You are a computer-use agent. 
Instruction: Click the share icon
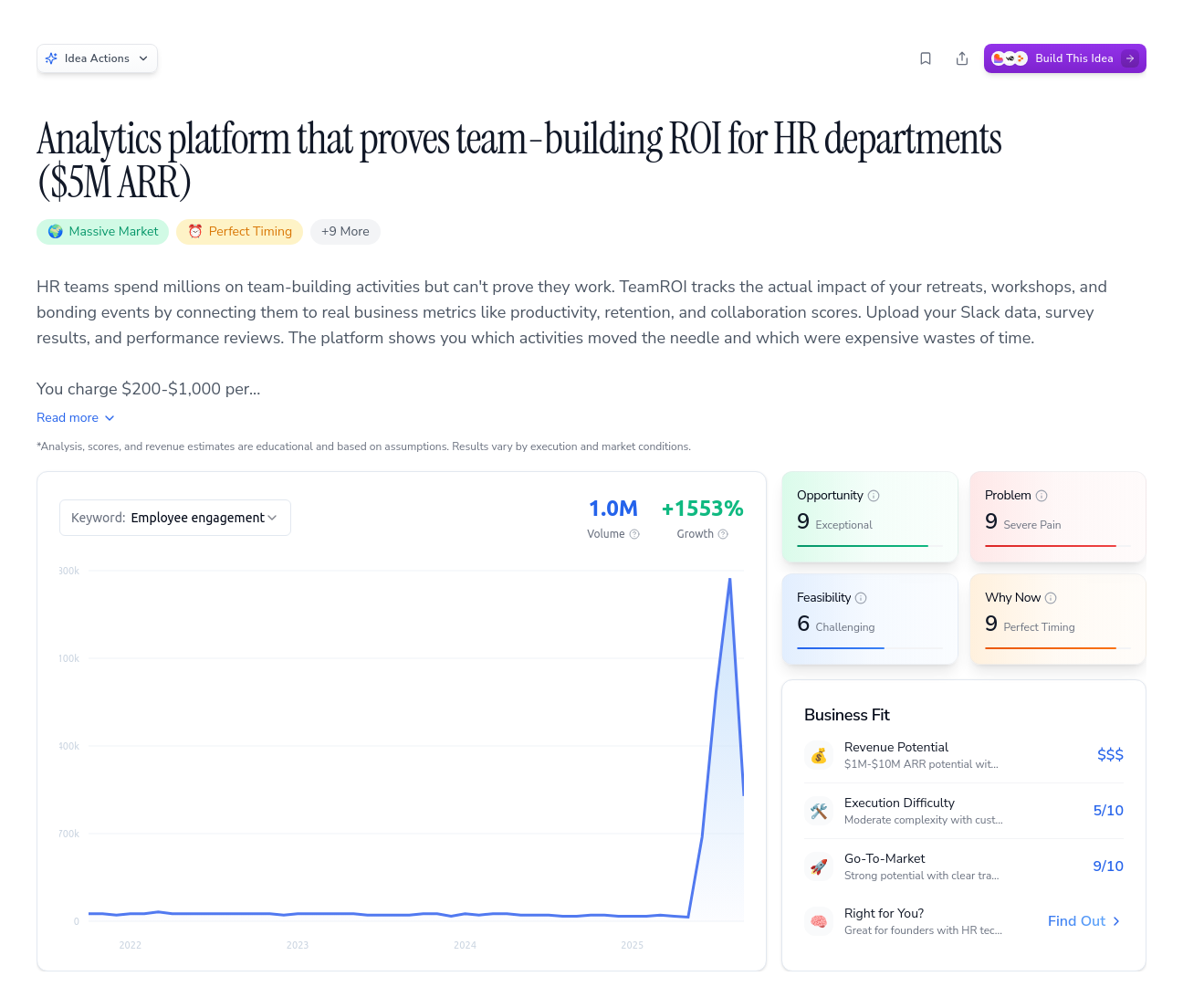962,58
